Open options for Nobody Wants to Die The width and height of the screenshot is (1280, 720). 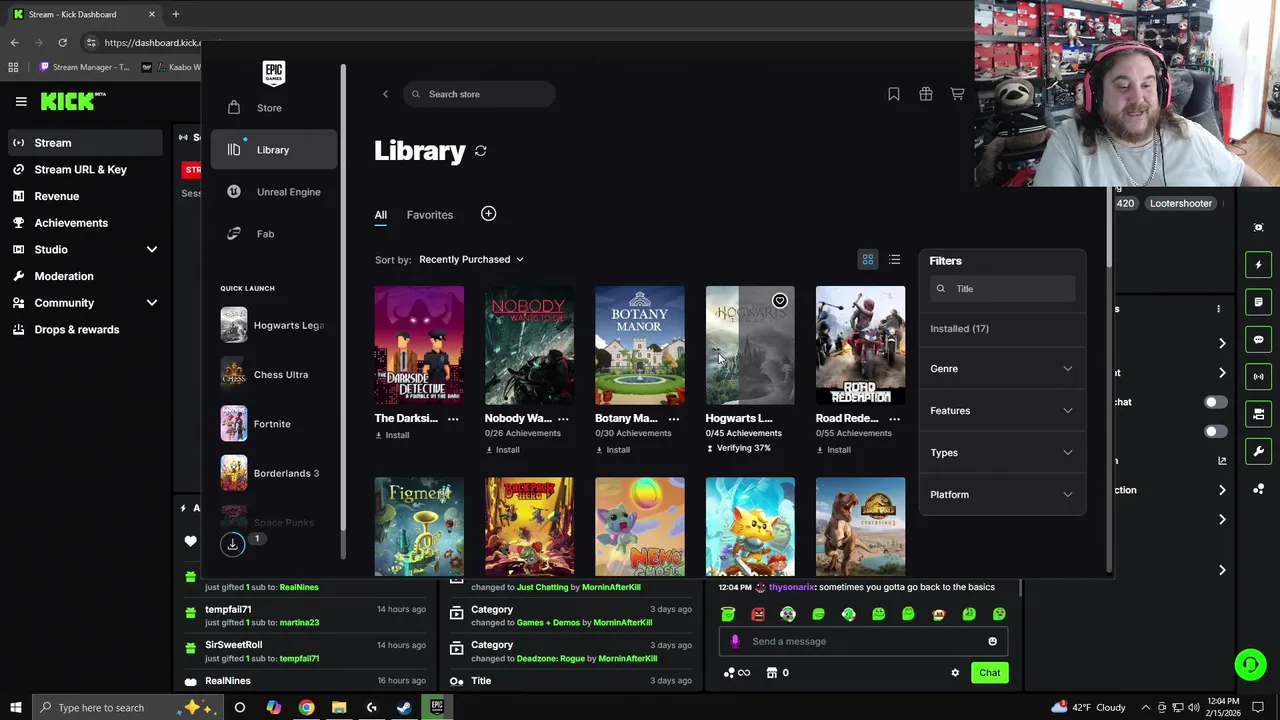pyautogui.click(x=563, y=419)
